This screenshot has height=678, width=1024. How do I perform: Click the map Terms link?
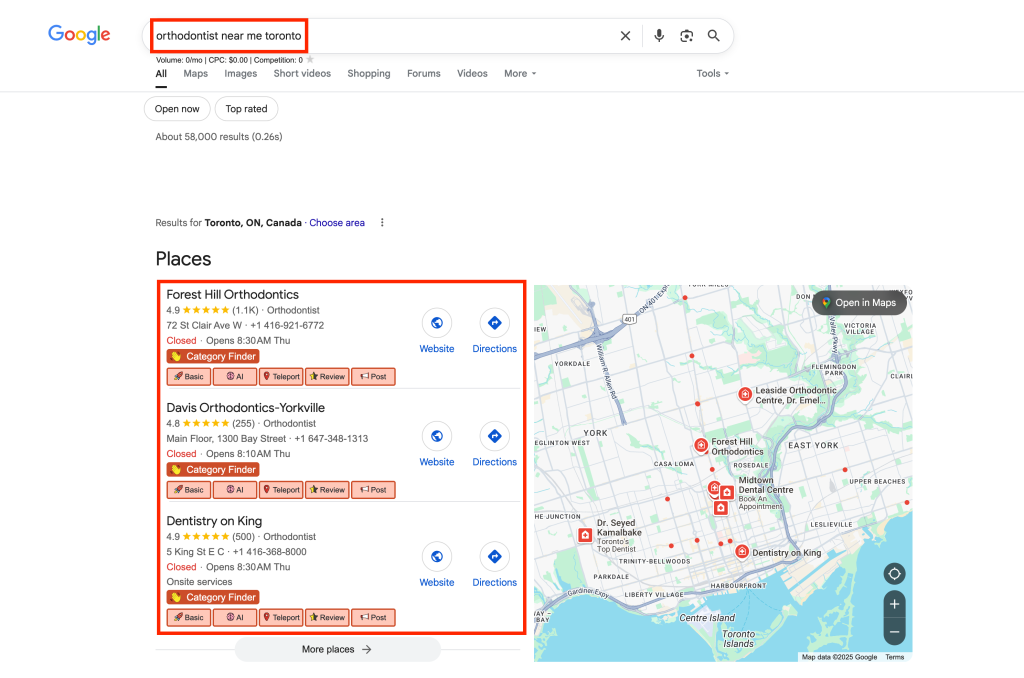894,657
